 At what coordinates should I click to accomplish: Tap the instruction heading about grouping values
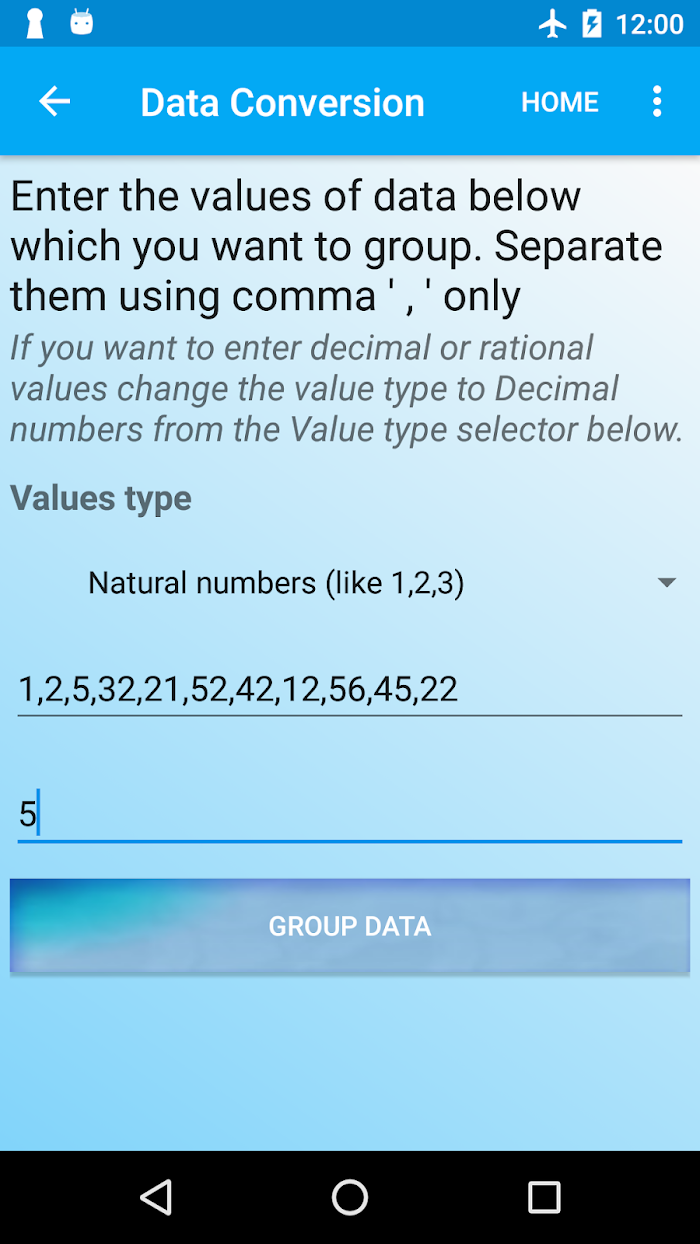point(337,246)
